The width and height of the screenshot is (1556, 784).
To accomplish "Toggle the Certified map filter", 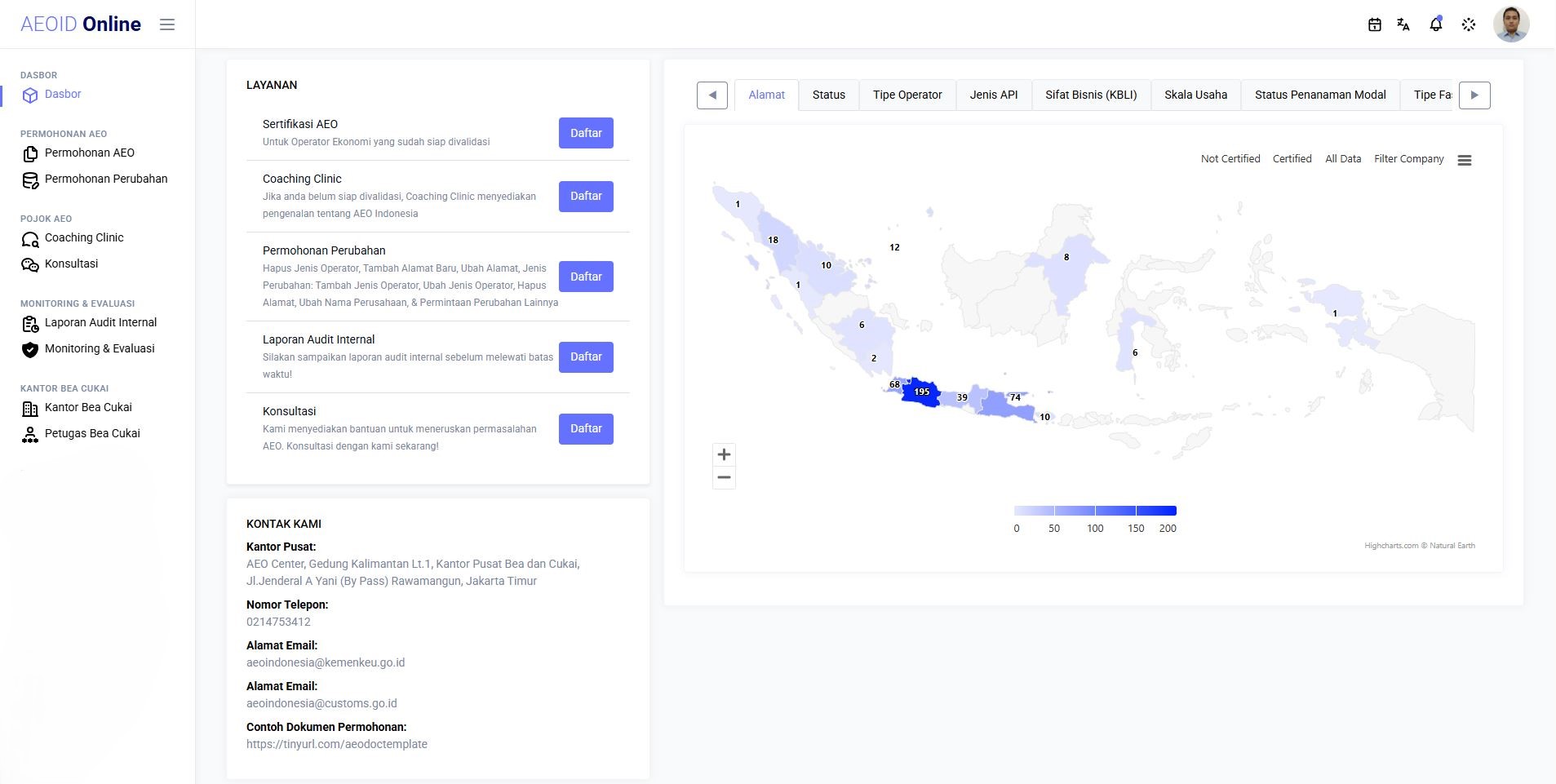I will point(1292,159).
